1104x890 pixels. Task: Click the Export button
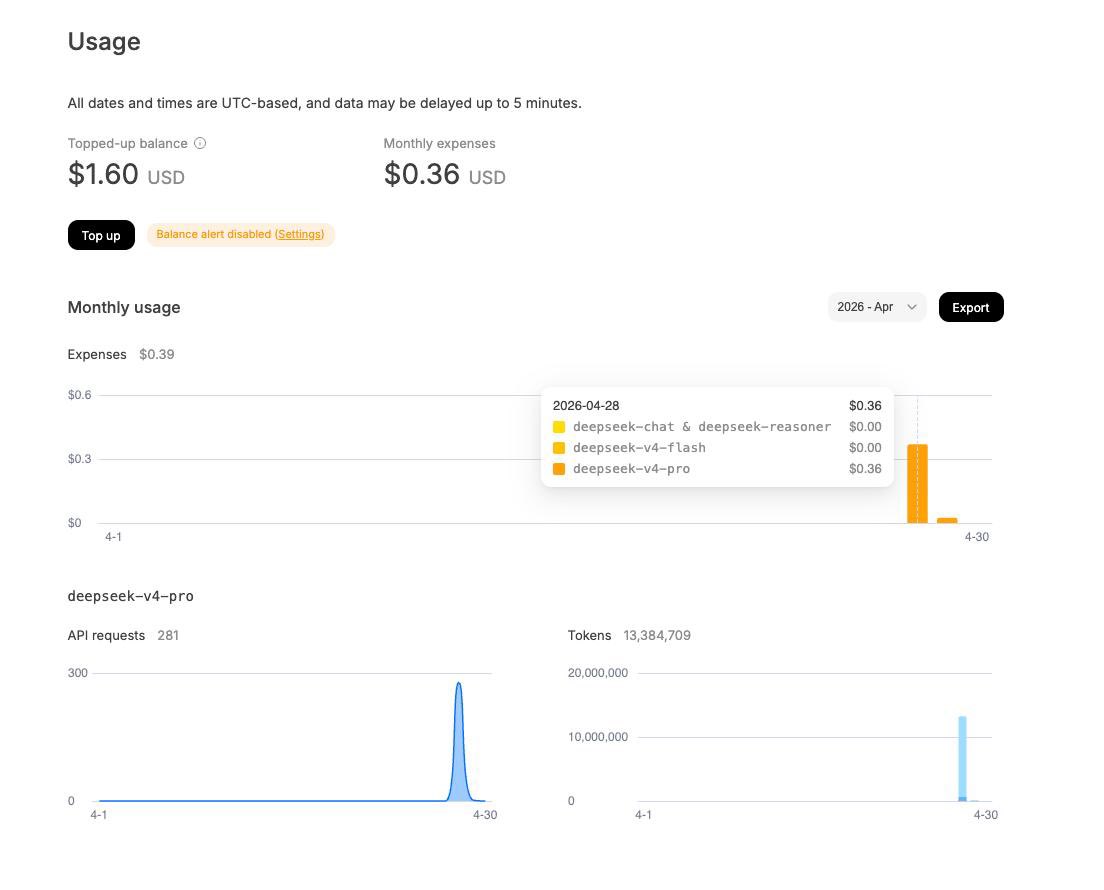(971, 307)
